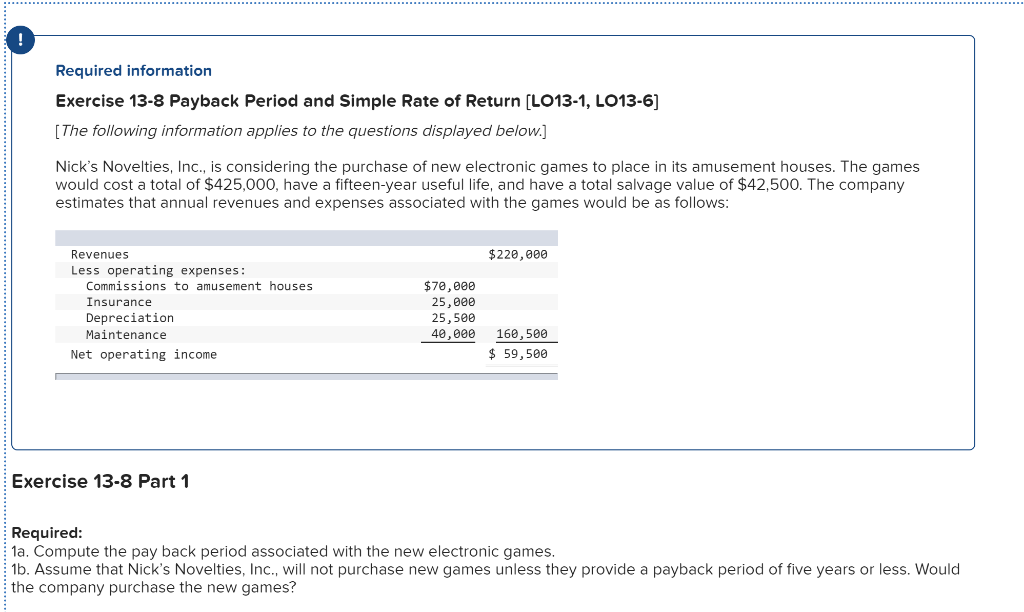Select the $220,000 revenue value
Viewport: 1024px width, 612px height.
point(518,255)
